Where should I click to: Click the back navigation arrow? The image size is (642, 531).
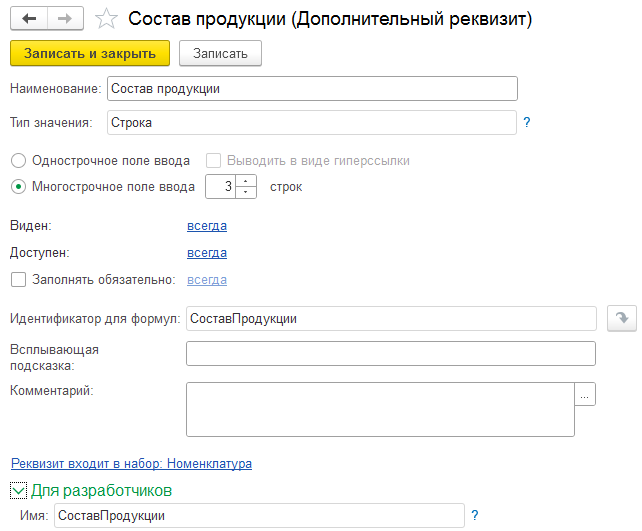(28, 19)
